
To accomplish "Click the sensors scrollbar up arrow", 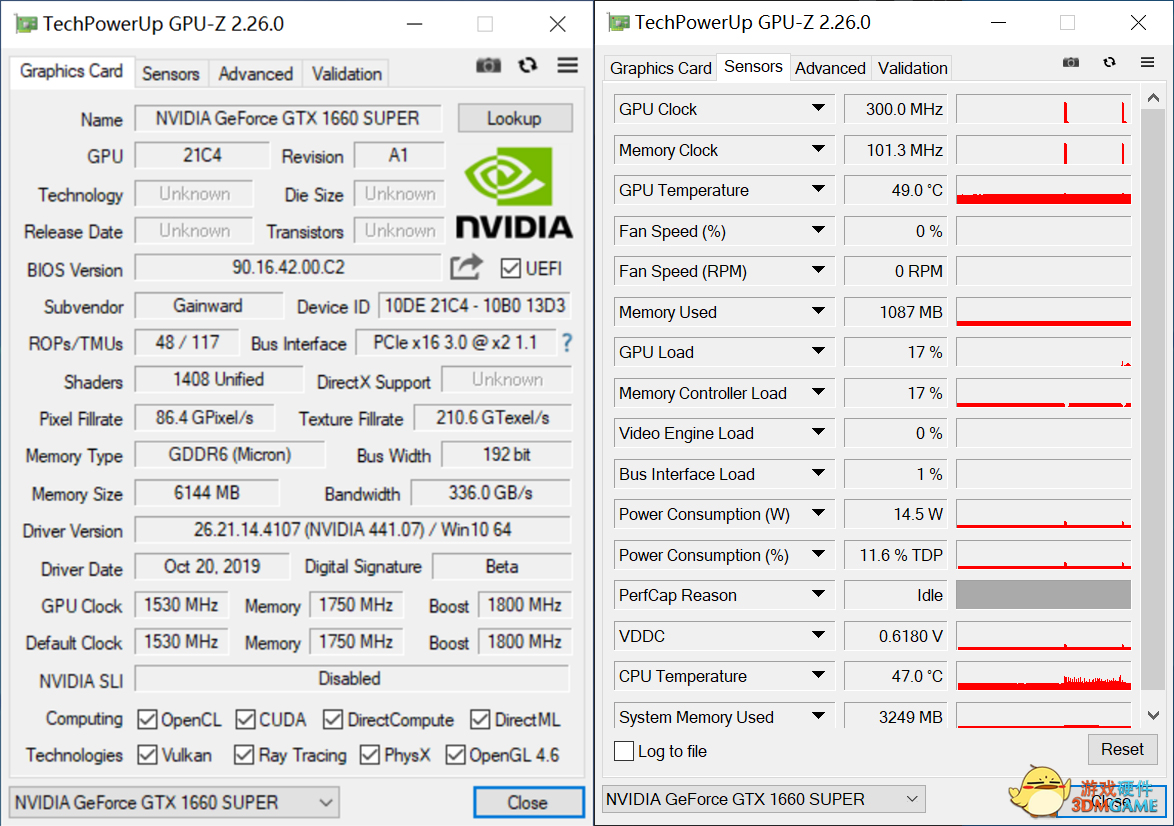I will tap(1153, 98).
